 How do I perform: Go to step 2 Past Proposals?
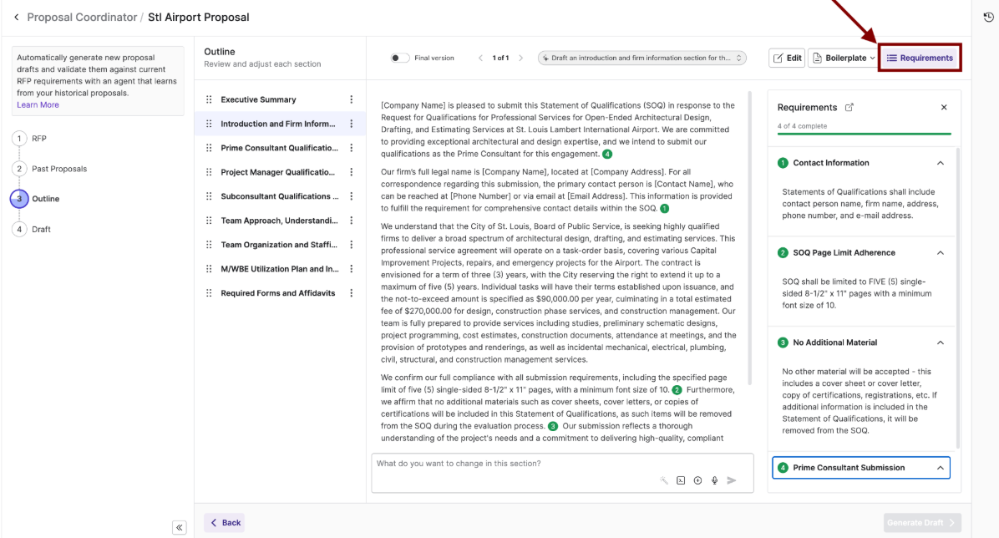pos(50,169)
